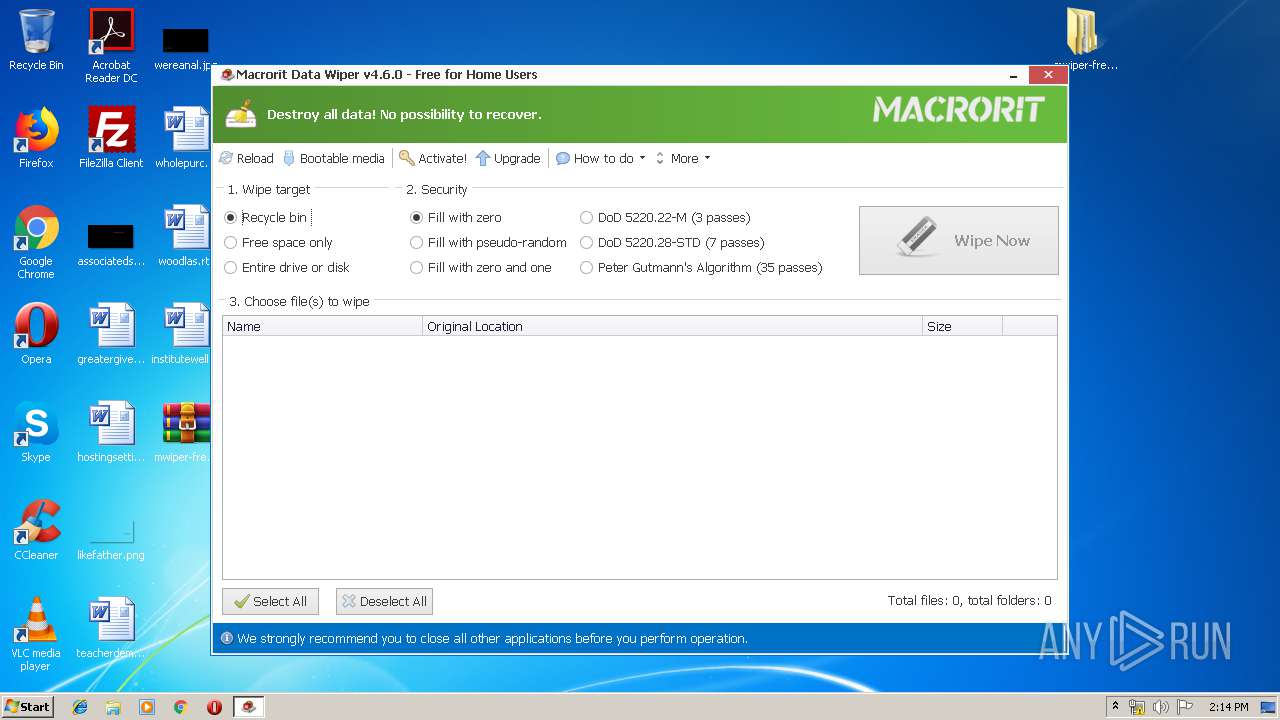Select associateds desktop file icon
This screenshot has width=1280, height=720.
(111, 246)
